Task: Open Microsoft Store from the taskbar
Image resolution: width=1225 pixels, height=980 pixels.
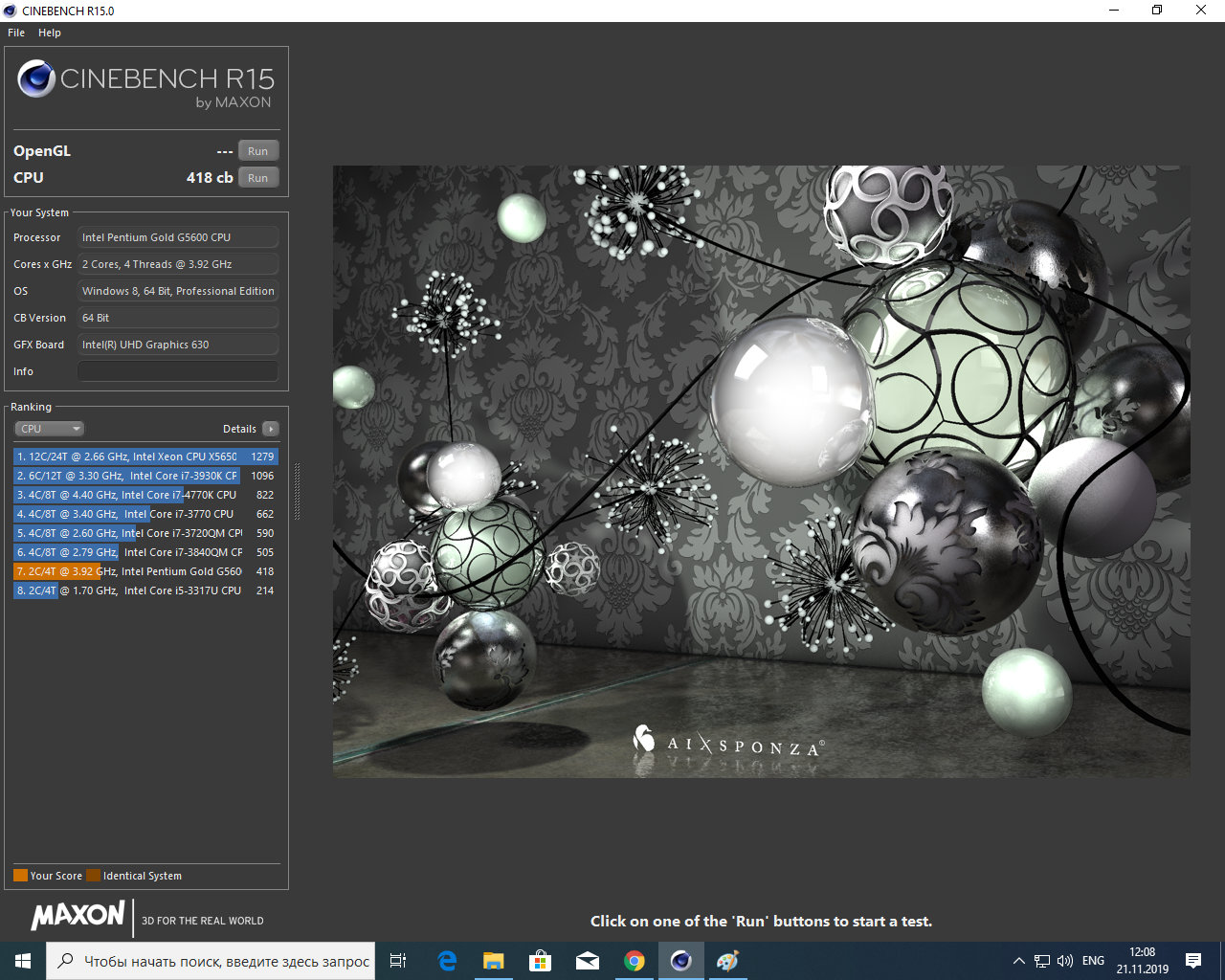Action: pos(540,961)
